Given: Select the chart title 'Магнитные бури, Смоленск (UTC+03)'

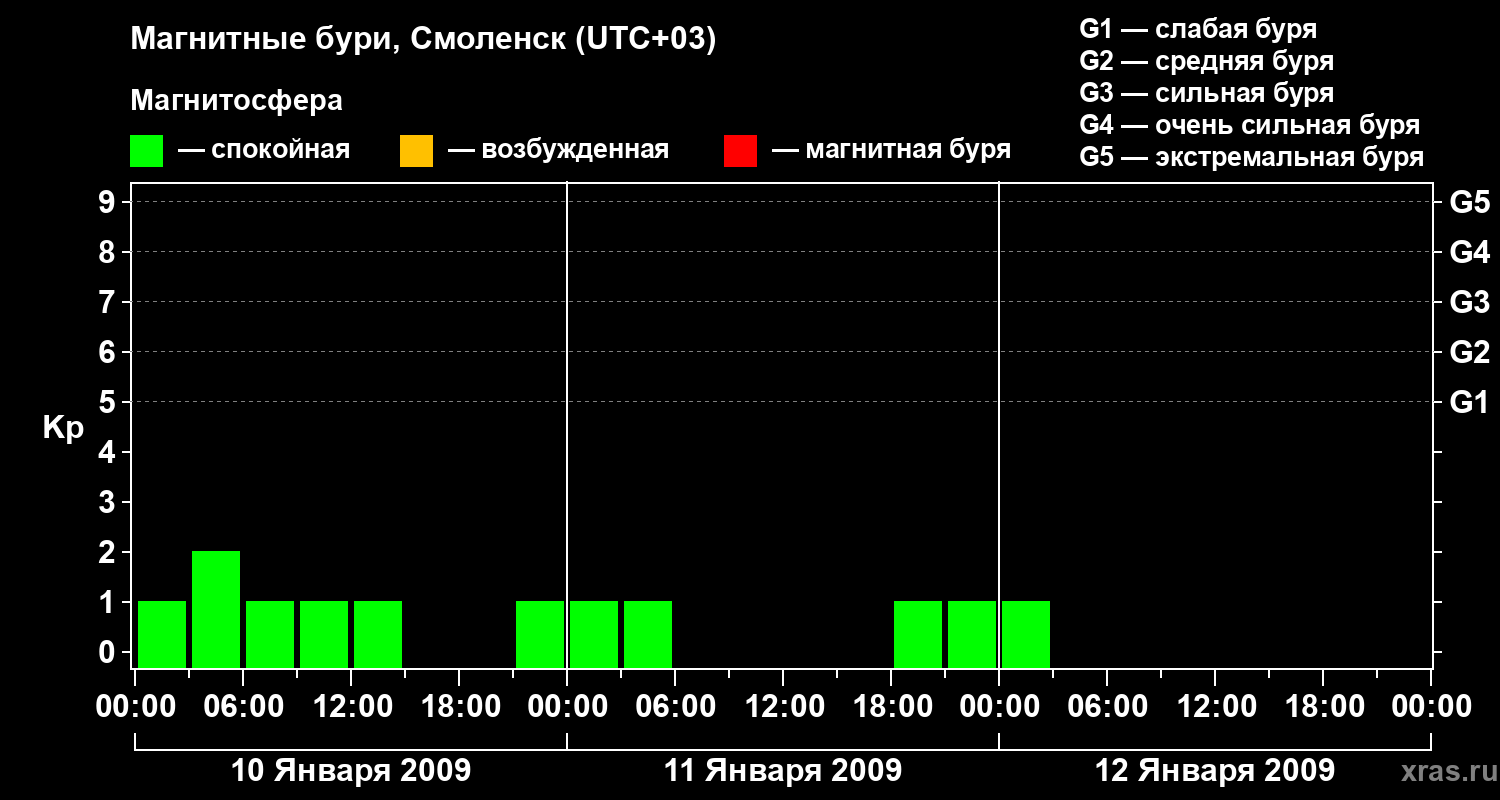Looking at the screenshot, I should click(x=424, y=40).
